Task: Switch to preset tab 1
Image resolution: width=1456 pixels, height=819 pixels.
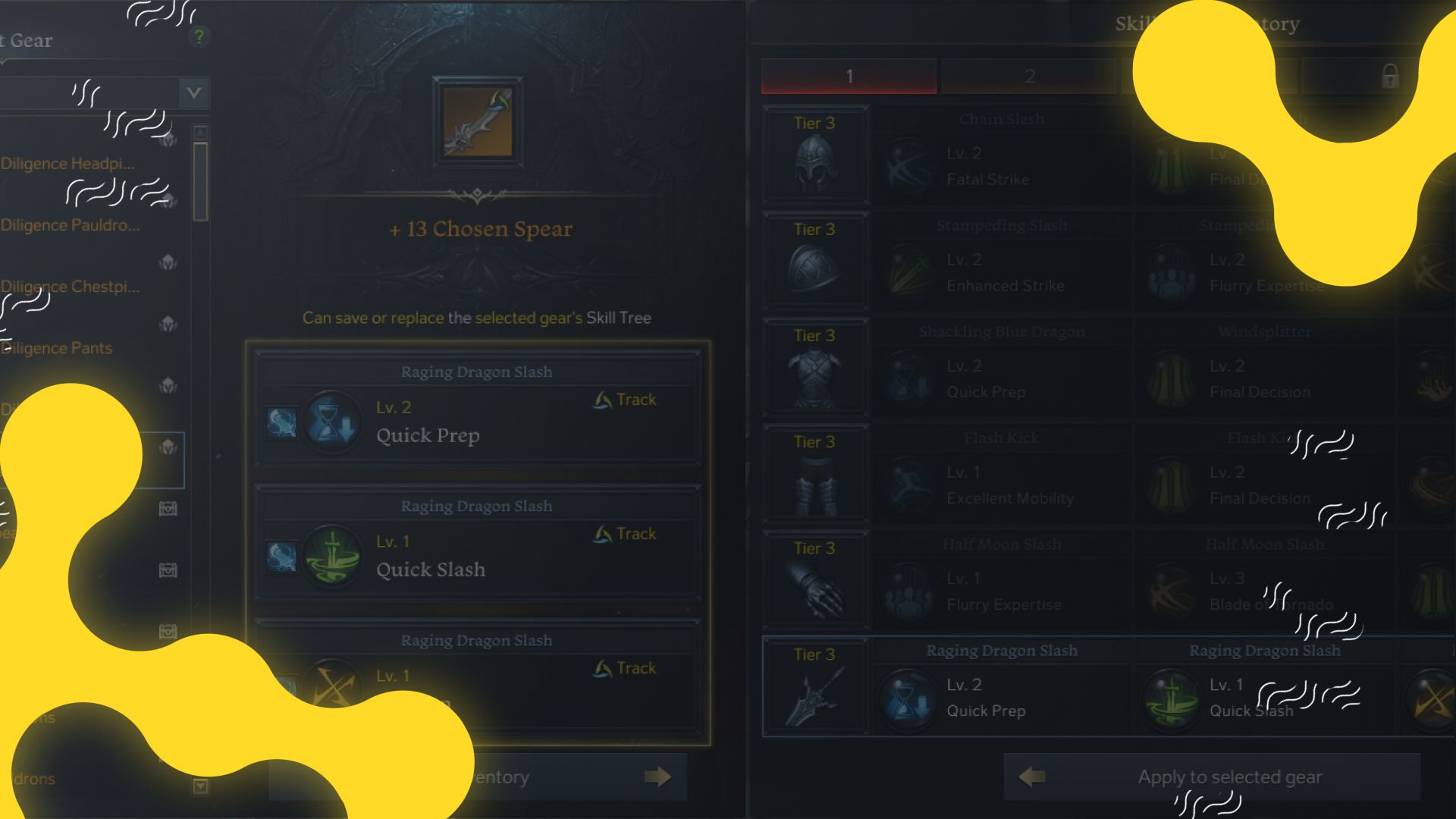Action: click(849, 76)
